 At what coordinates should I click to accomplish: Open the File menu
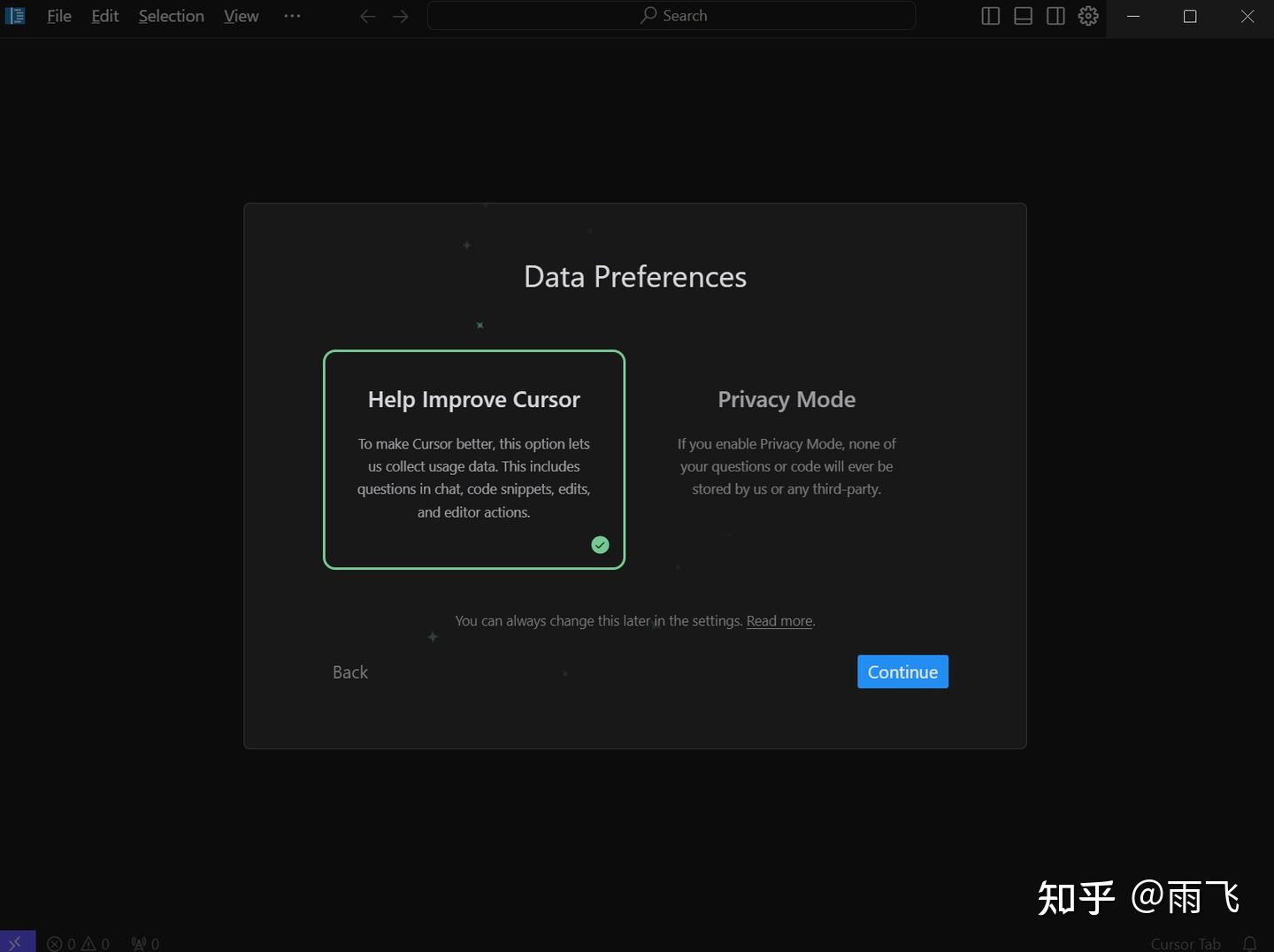click(x=58, y=15)
